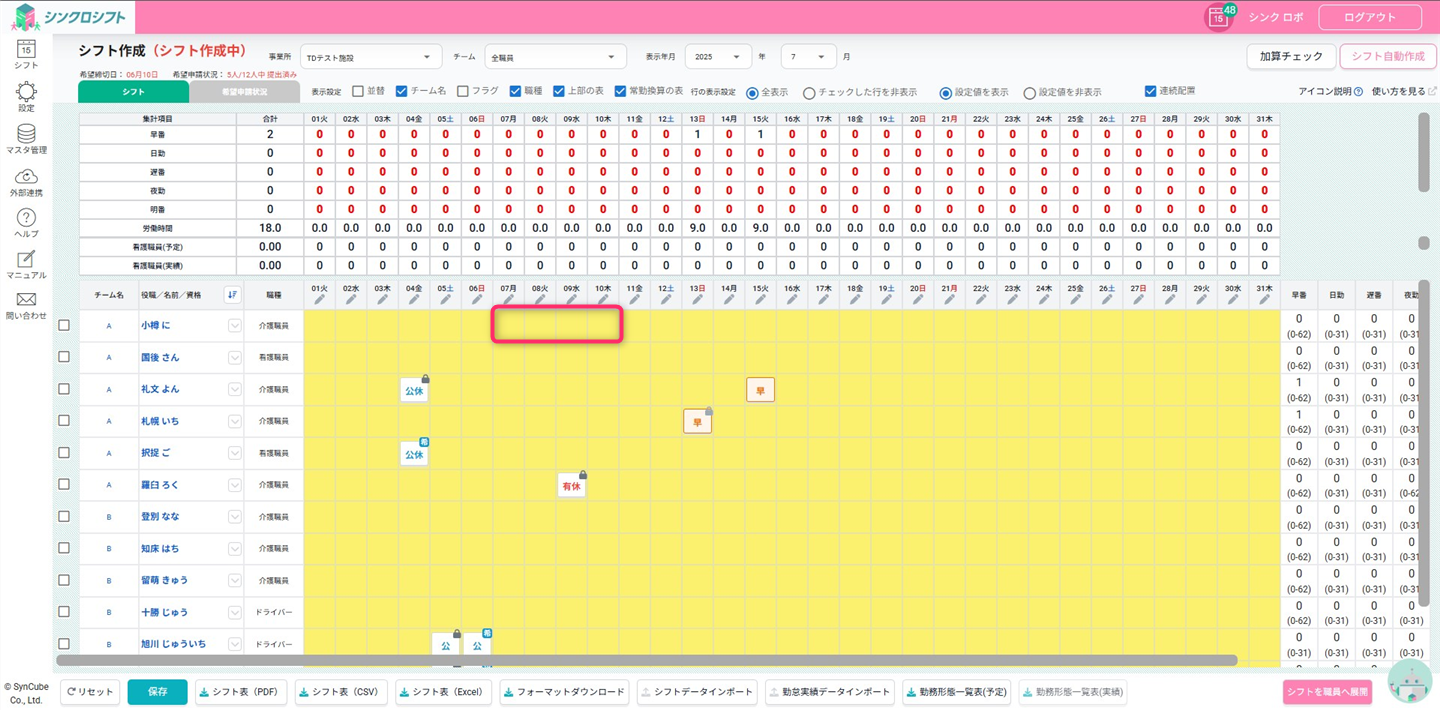
Task: Uncheck the 上部の表 checkbox
Action: (559, 91)
